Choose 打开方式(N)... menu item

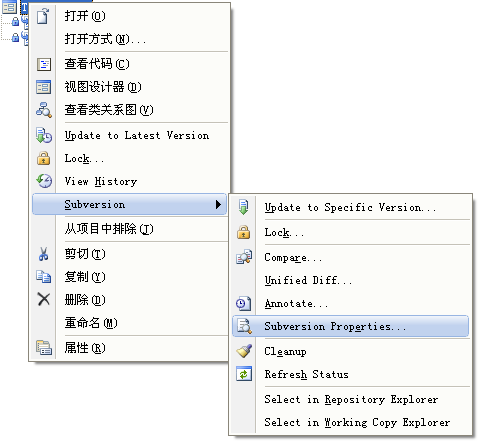tap(130, 39)
